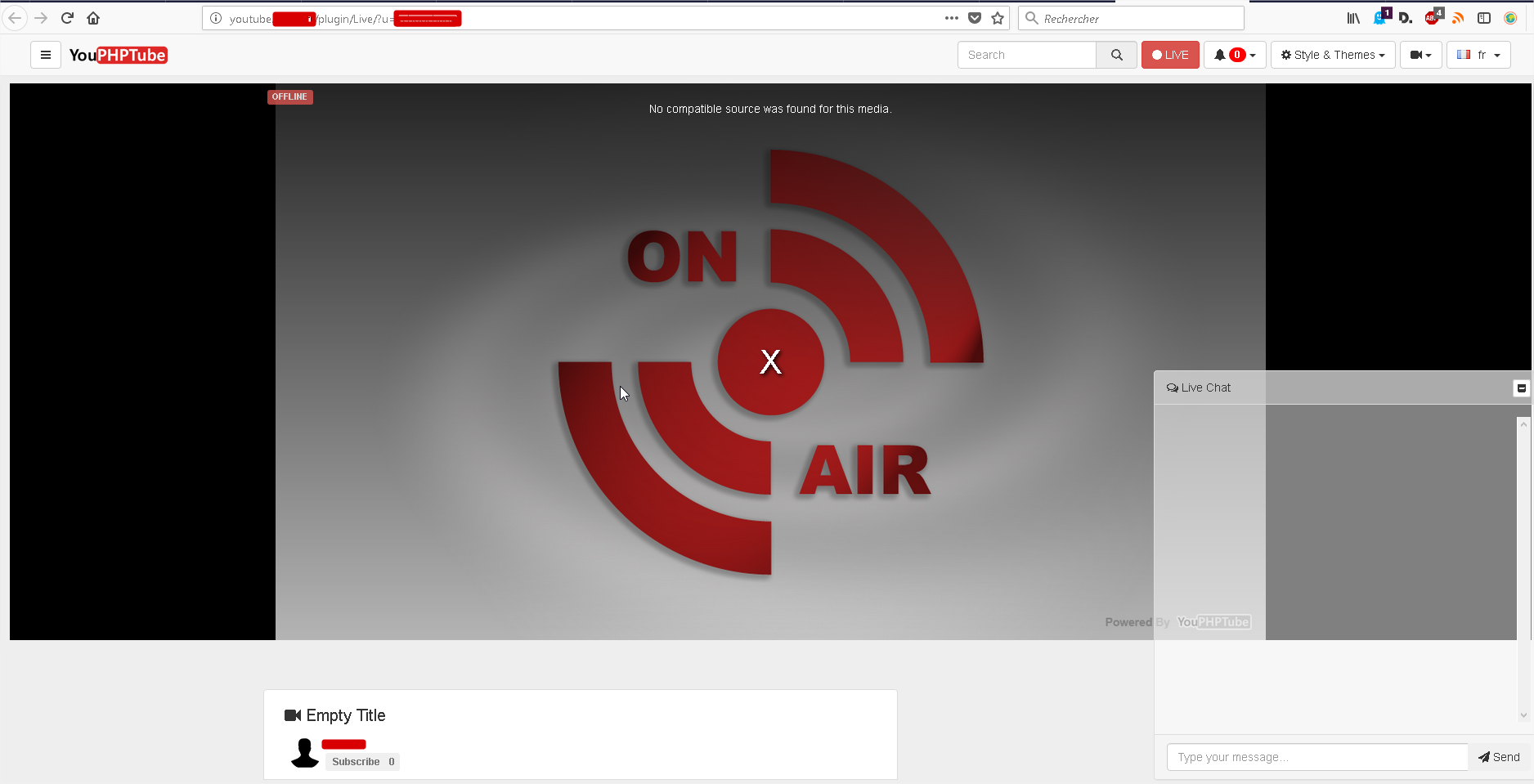The width and height of the screenshot is (1534, 784).
Task: Open the Adblock Plus extension icon
Action: (1433, 17)
